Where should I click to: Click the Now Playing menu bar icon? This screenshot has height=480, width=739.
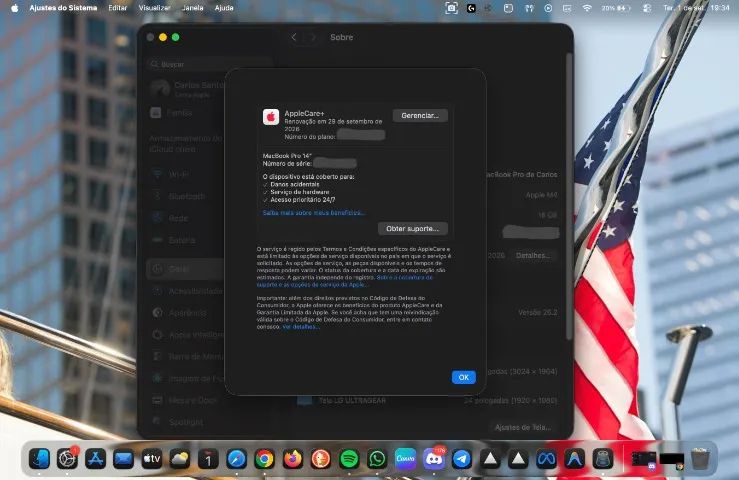pyautogui.click(x=548, y=8)
